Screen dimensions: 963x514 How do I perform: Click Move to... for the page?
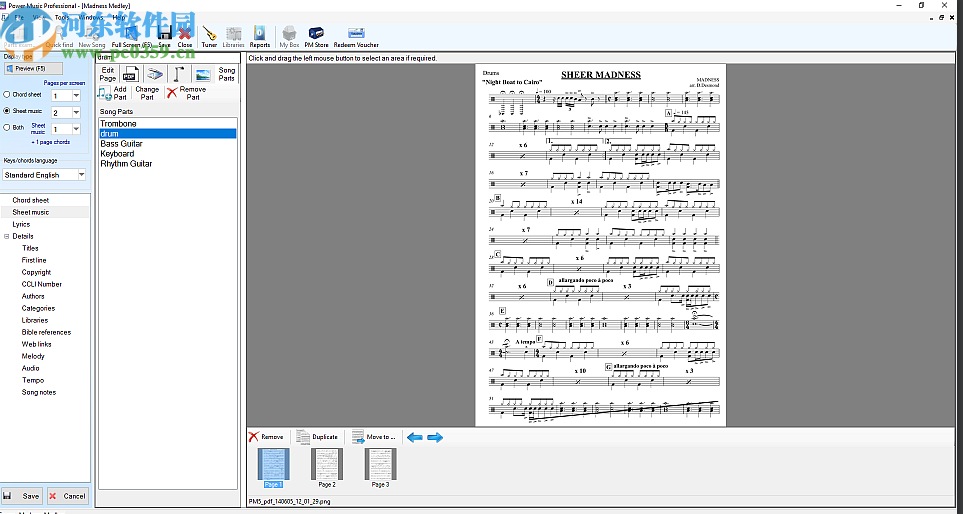tap(374, 437)
